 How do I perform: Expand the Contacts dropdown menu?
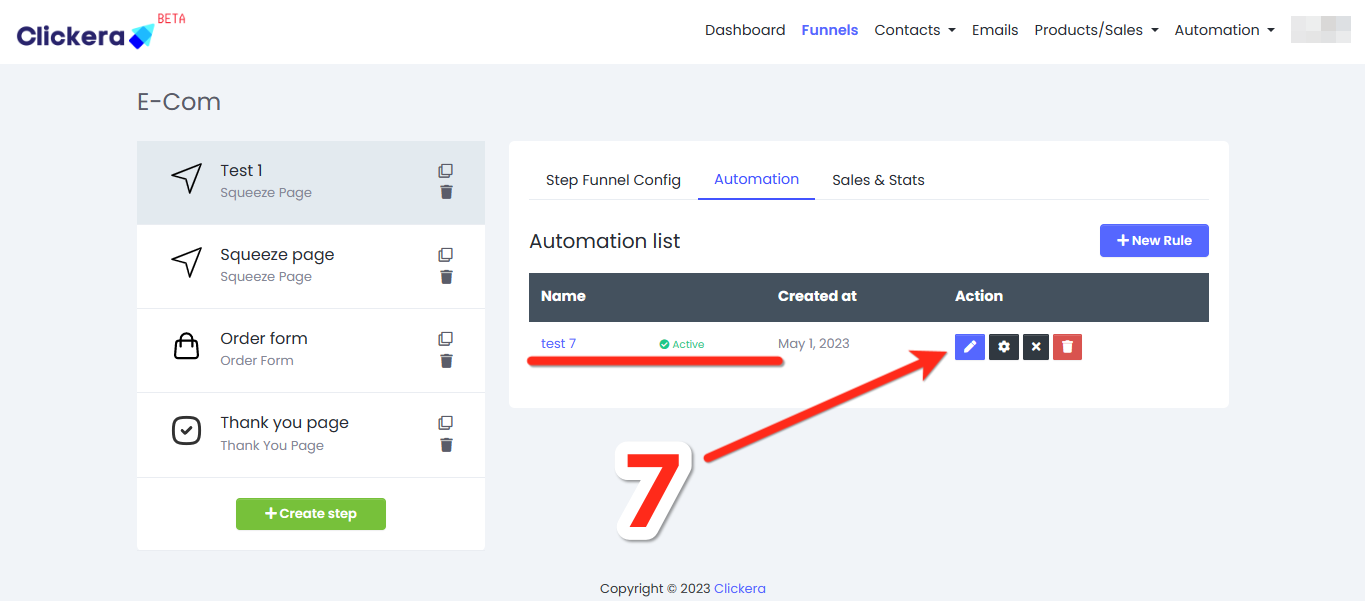[x=915, y=30]
